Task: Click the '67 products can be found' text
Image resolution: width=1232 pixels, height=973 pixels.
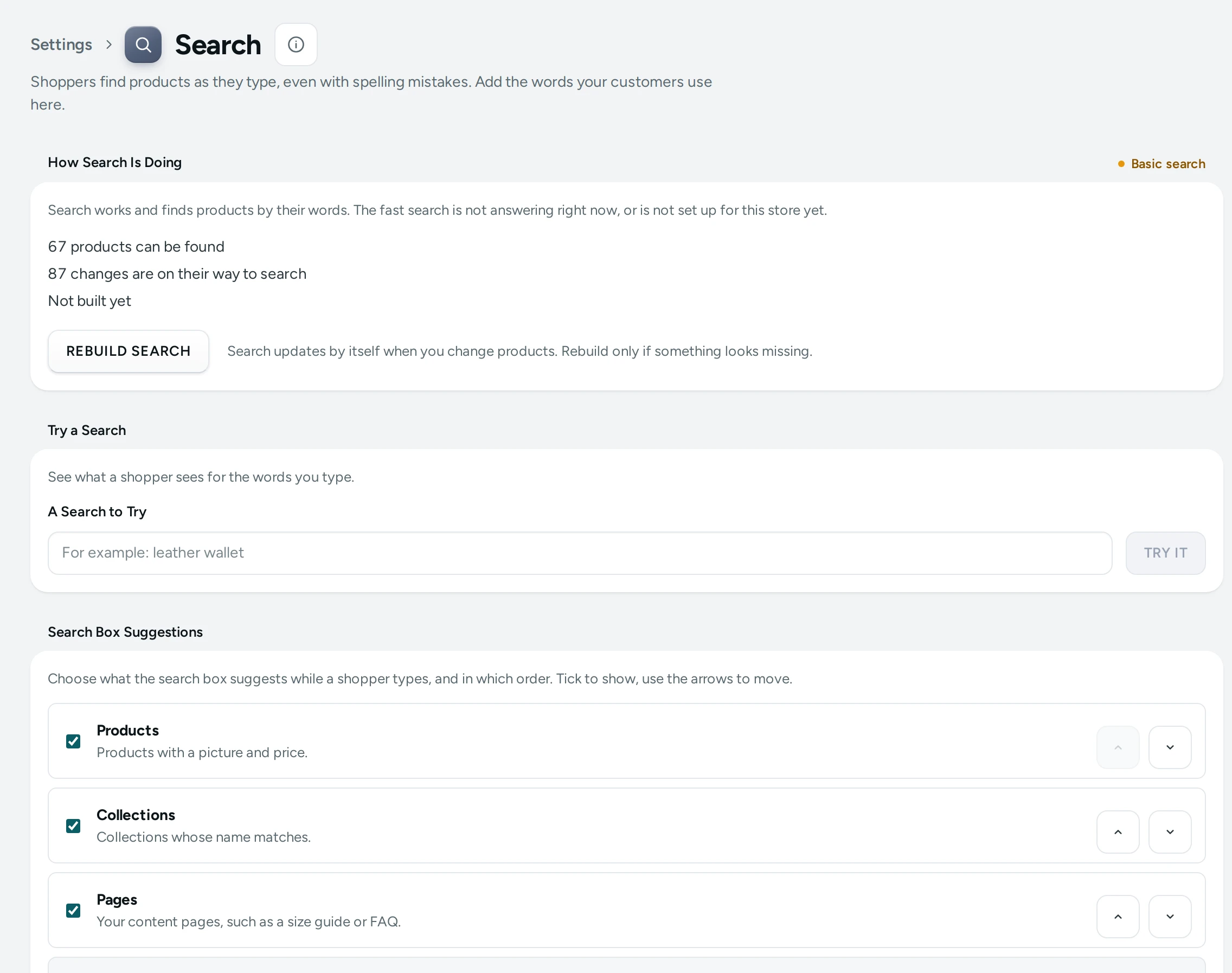Action: 136,246
